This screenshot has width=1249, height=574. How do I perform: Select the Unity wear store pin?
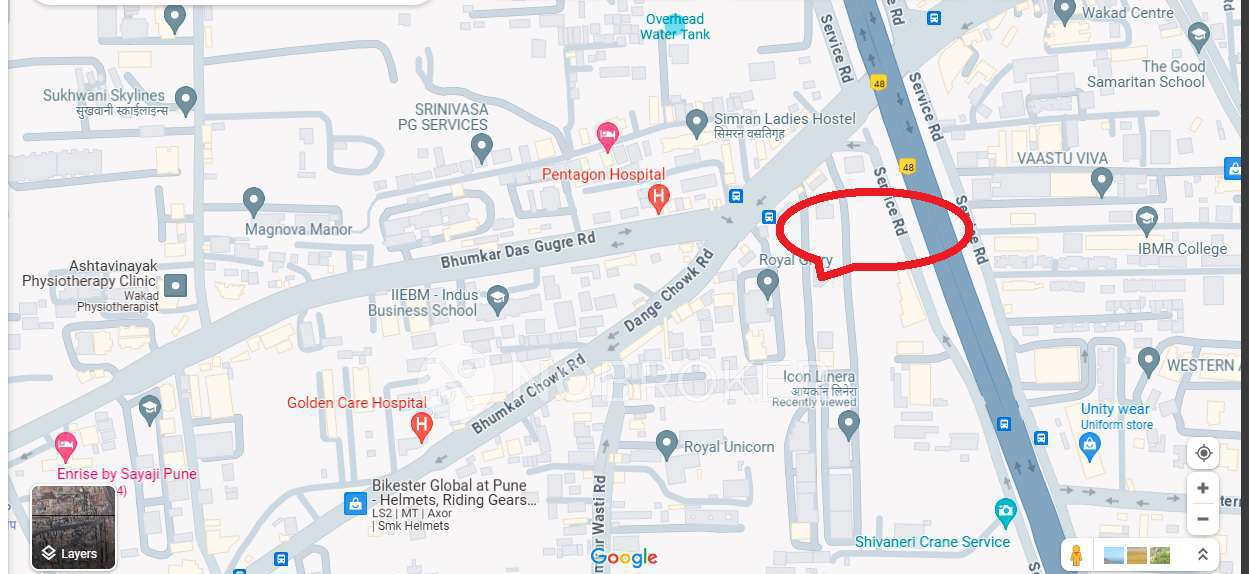coord(1090,446)
